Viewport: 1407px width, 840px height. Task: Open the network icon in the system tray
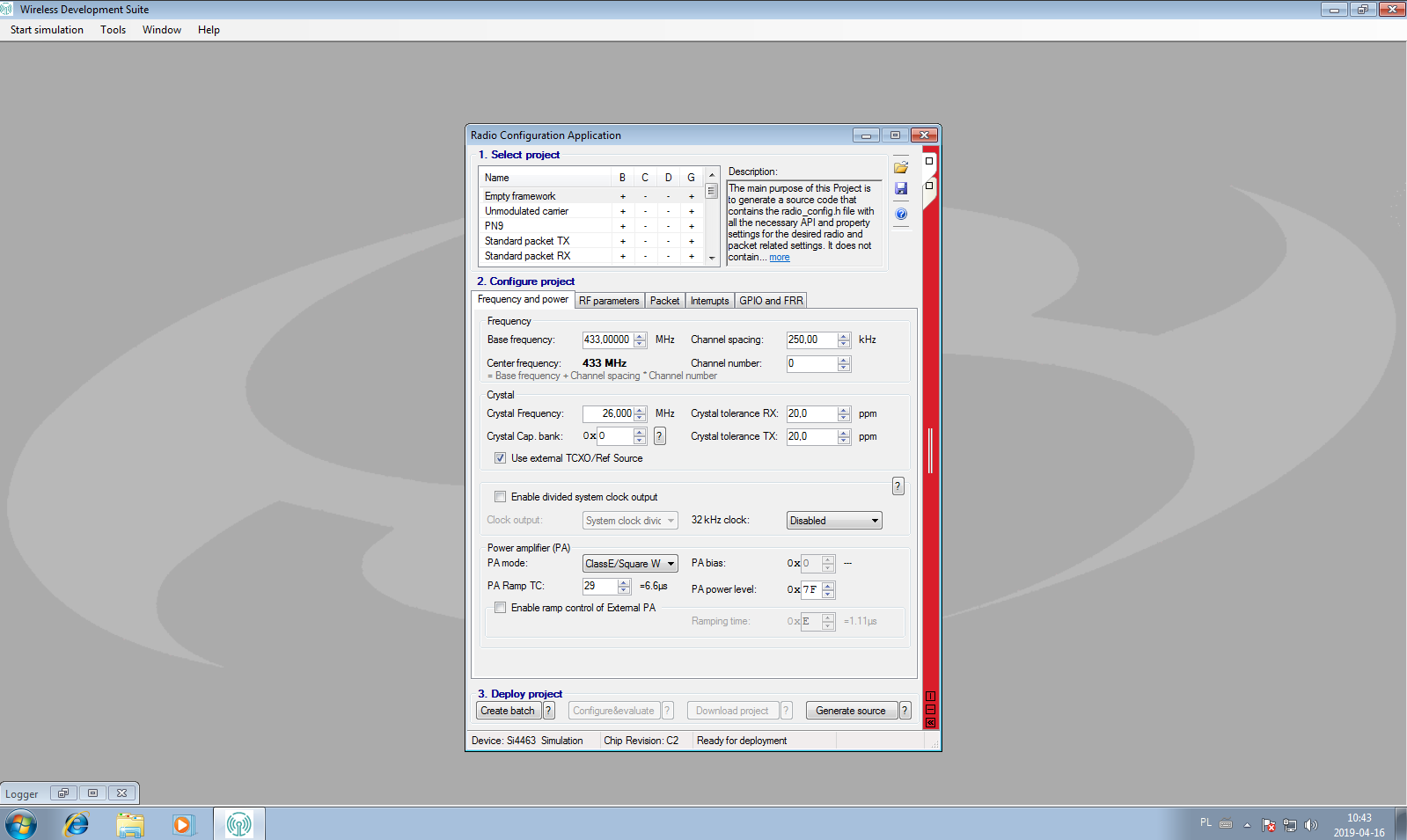coord(1290,825)
